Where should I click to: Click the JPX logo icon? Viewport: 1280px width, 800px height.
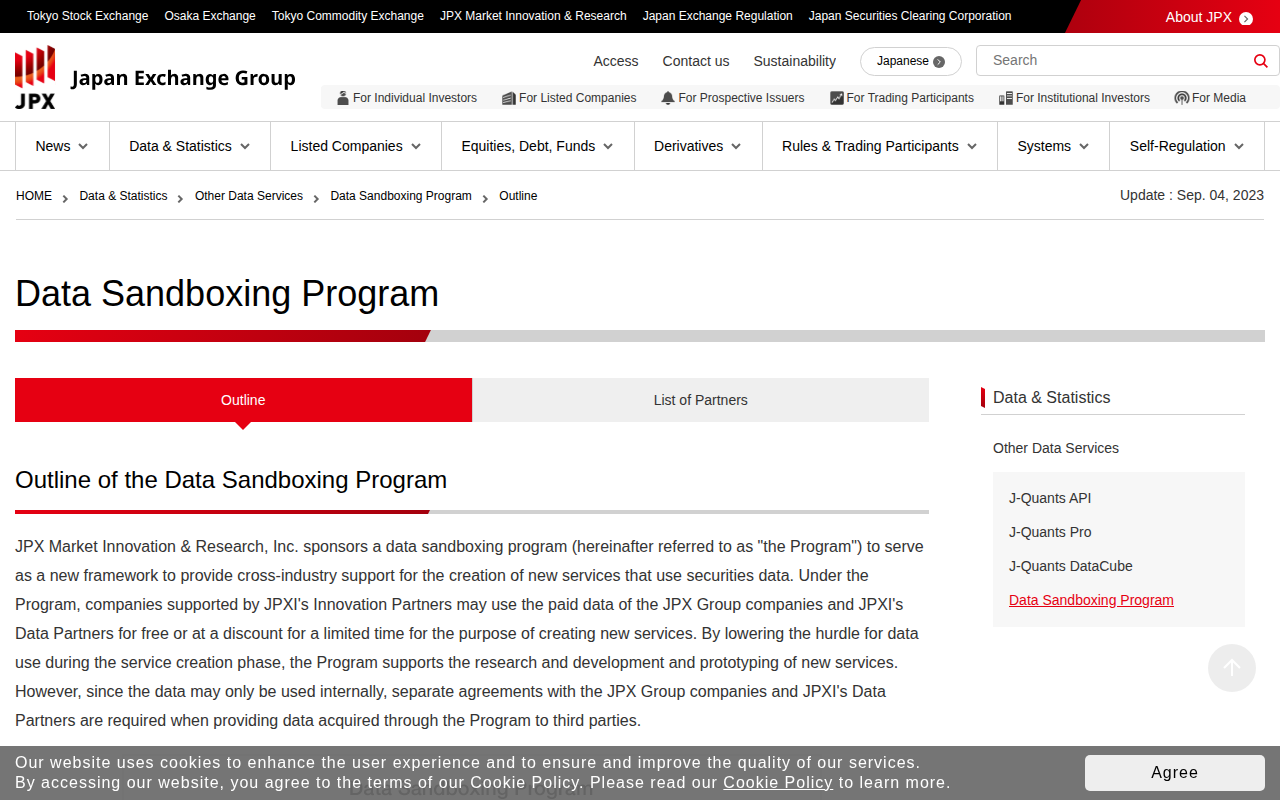click(35, 77)
